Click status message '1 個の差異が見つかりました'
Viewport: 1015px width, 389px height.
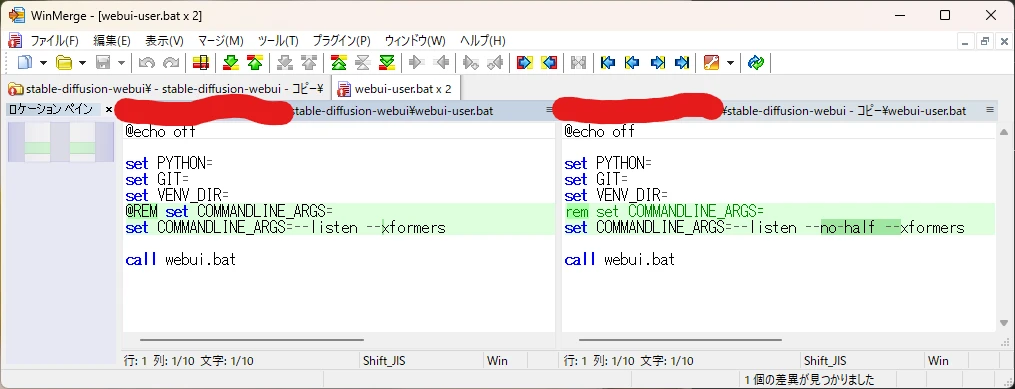(809, 379)
